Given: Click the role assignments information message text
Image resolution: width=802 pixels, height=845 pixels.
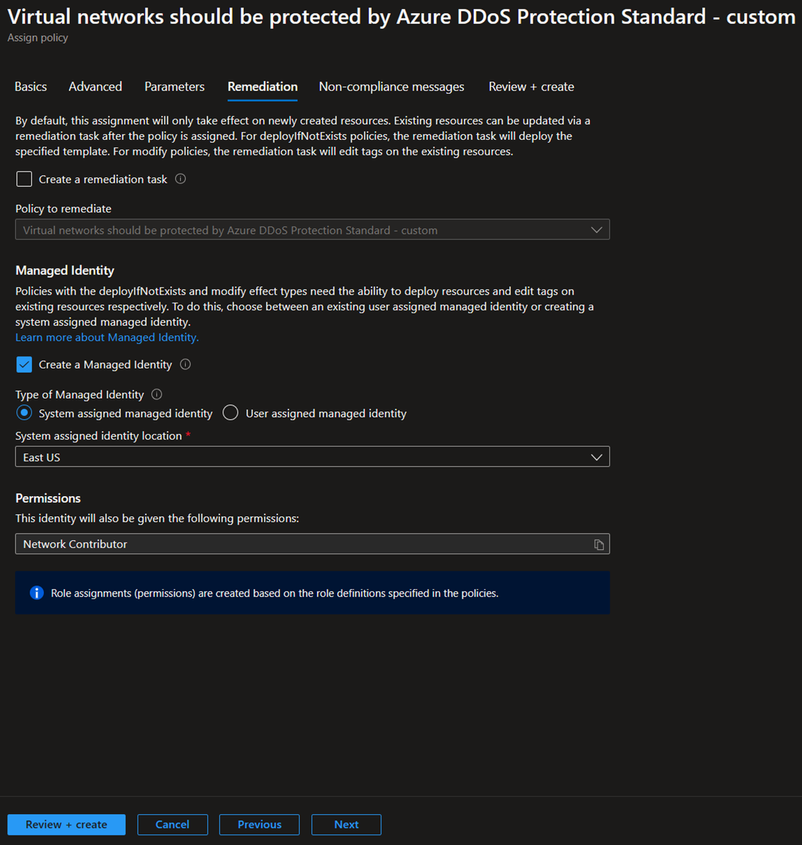Looking at the screenshot, I should (x=274, y=593).
